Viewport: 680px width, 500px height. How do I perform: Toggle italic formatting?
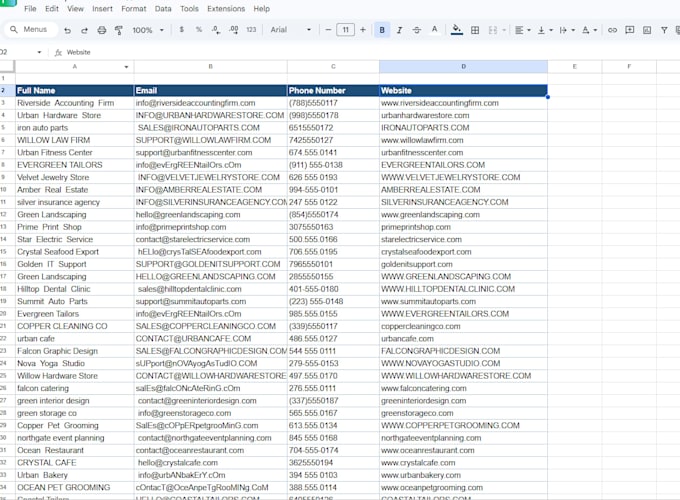(399, 30)
